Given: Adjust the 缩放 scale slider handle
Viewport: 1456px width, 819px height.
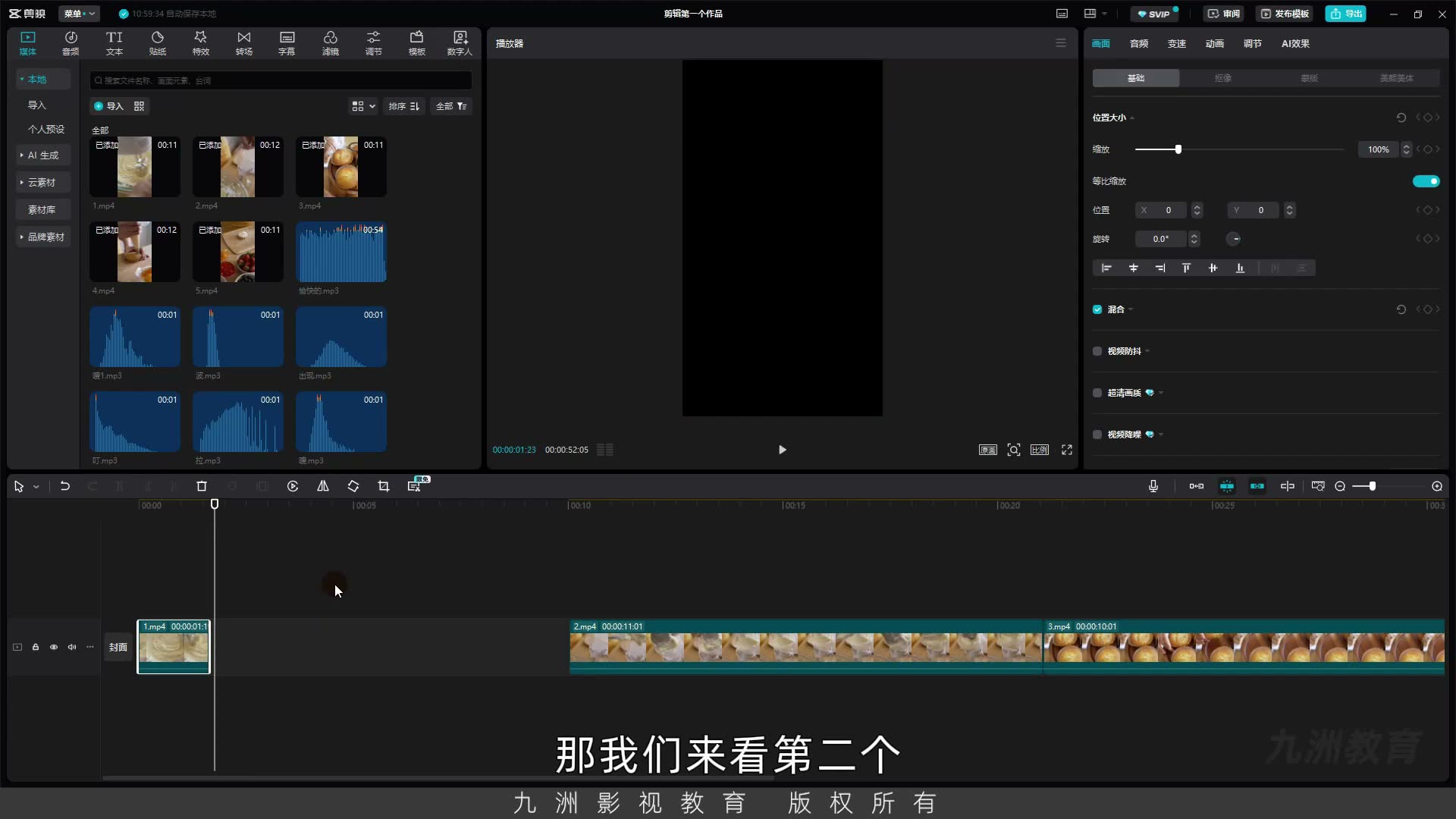Looking at the screenshot, I should click(x=1178, y=149).
